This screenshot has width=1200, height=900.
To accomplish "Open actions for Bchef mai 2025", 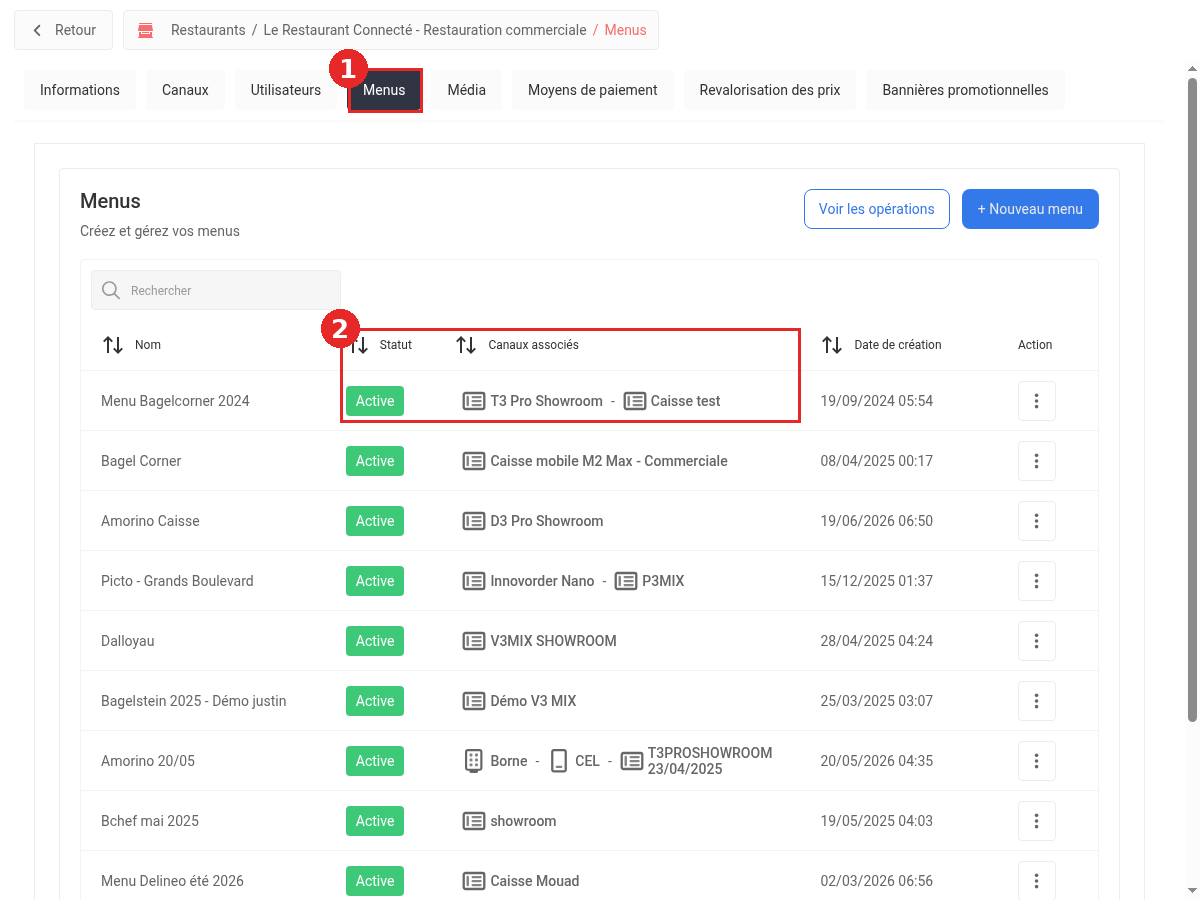I will (1037, 821).
